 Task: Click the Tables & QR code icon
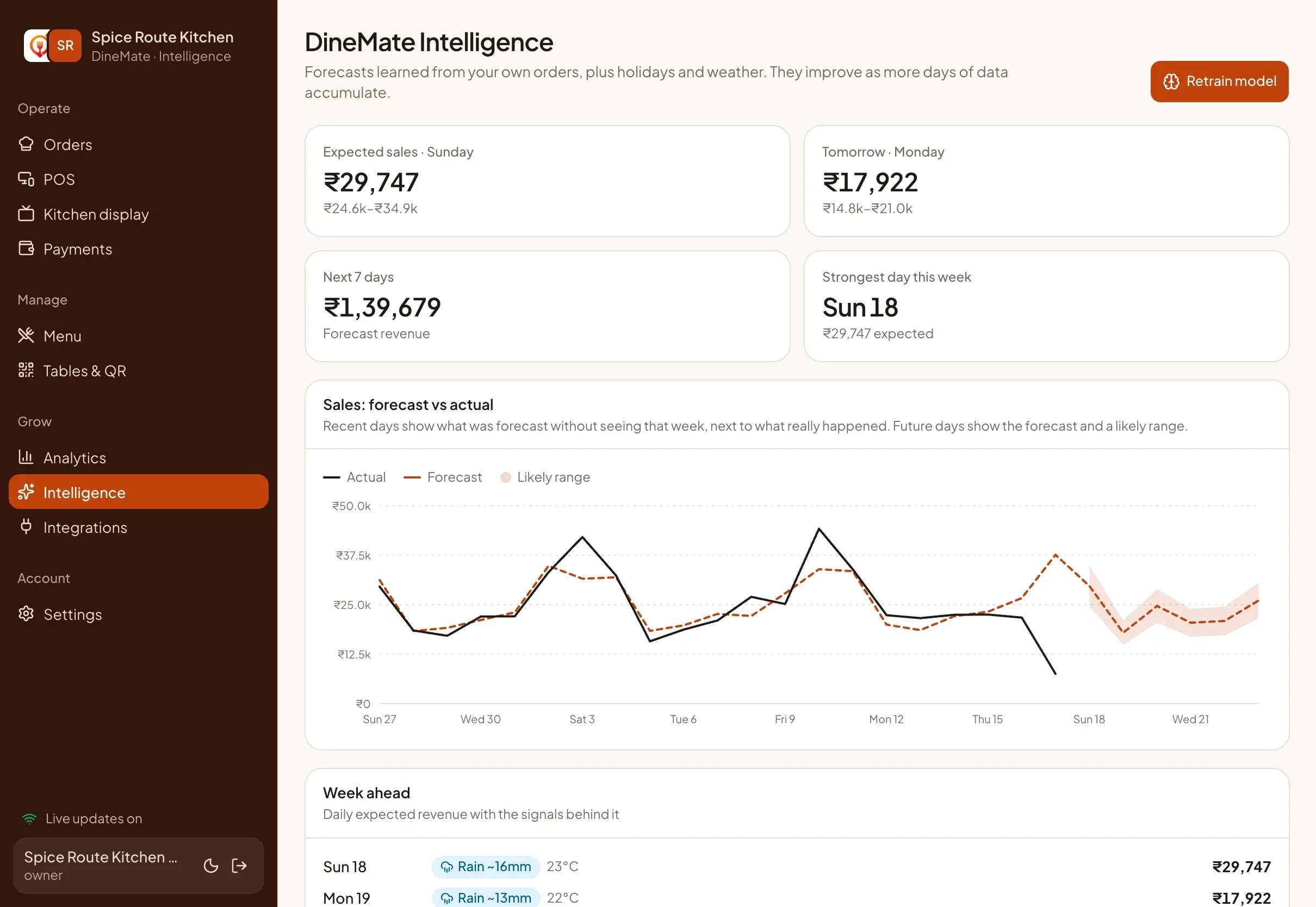pos(26,370)
